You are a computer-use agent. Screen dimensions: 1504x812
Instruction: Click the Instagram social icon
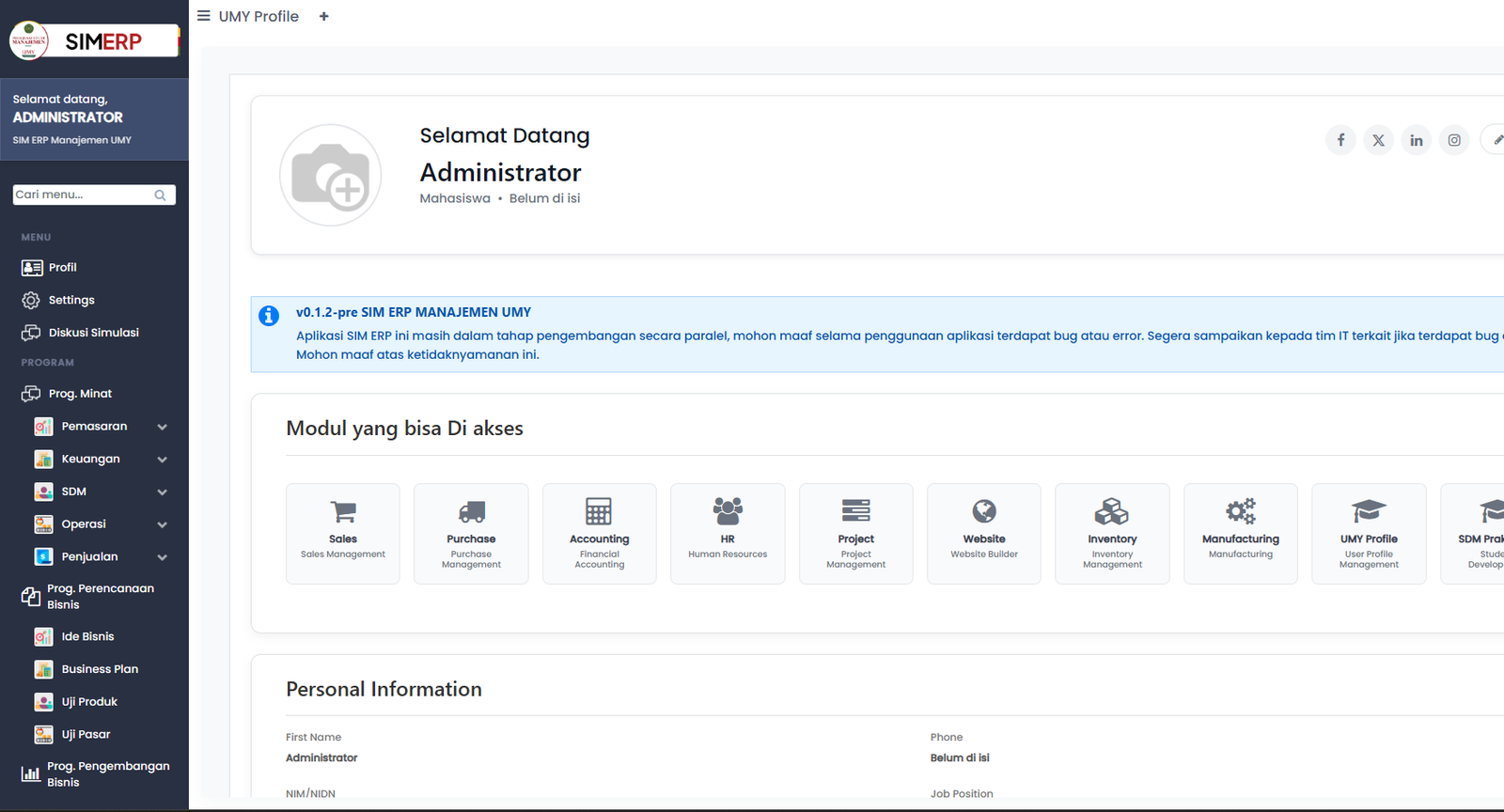(1453, 140)
